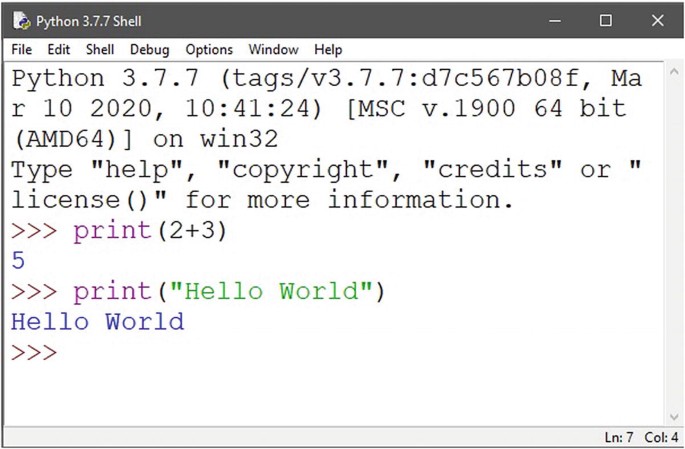Click the Col: 4 status indicator
The height and width of the screenshot is (449, 685).
click(661, 438)
